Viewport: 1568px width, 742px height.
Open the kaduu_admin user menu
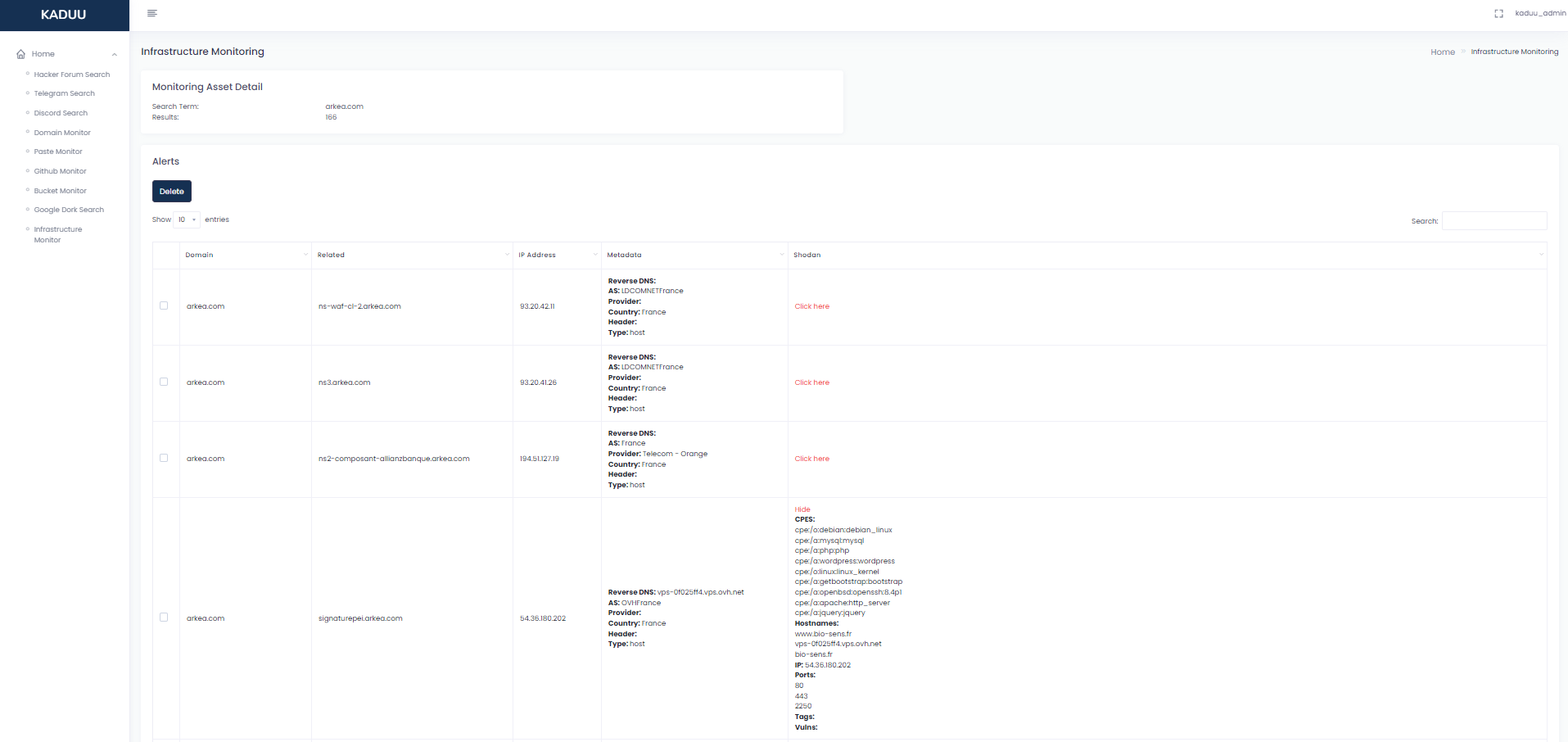1540,13
